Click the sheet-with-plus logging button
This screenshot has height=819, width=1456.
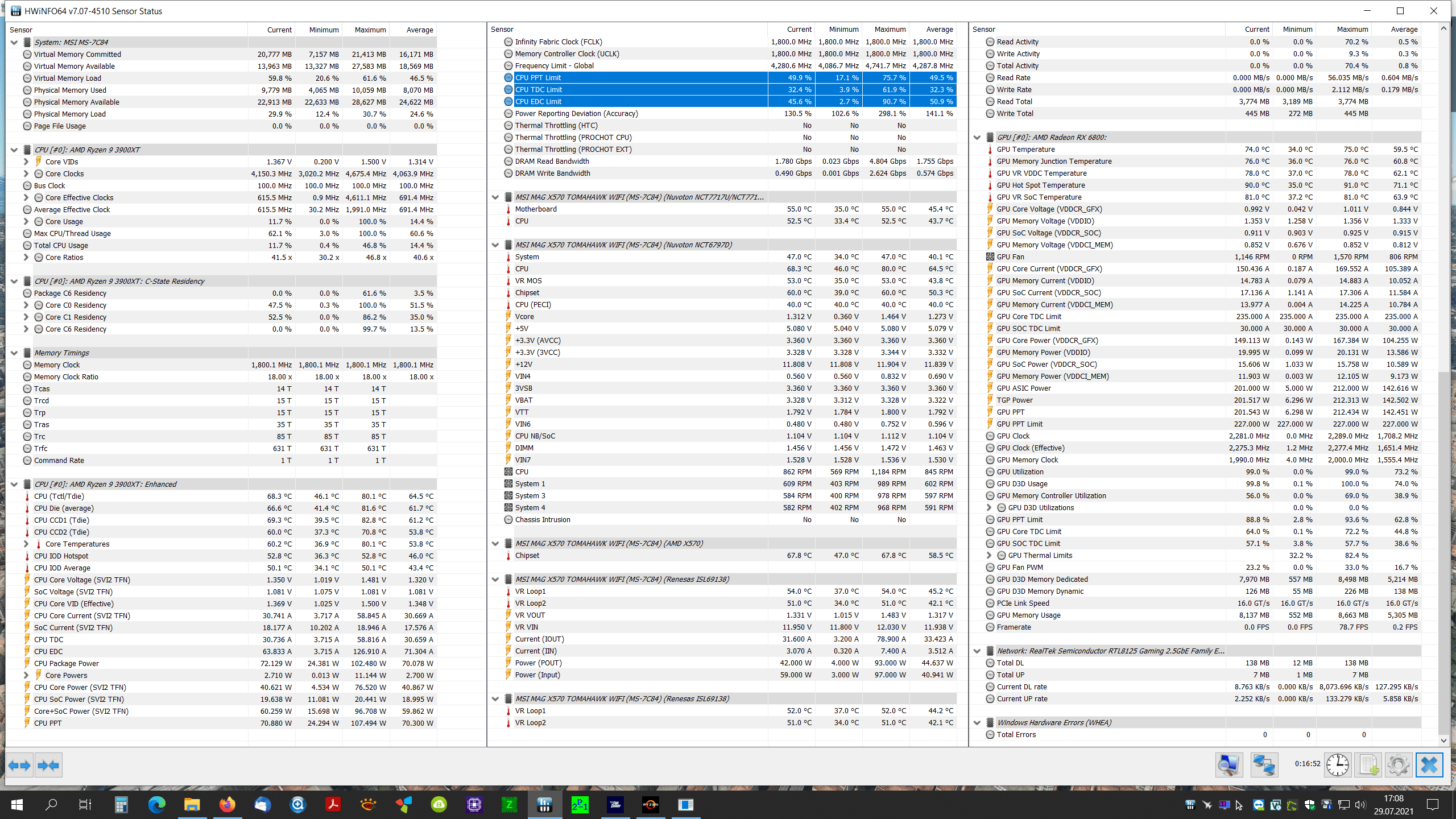(1369, 765)
